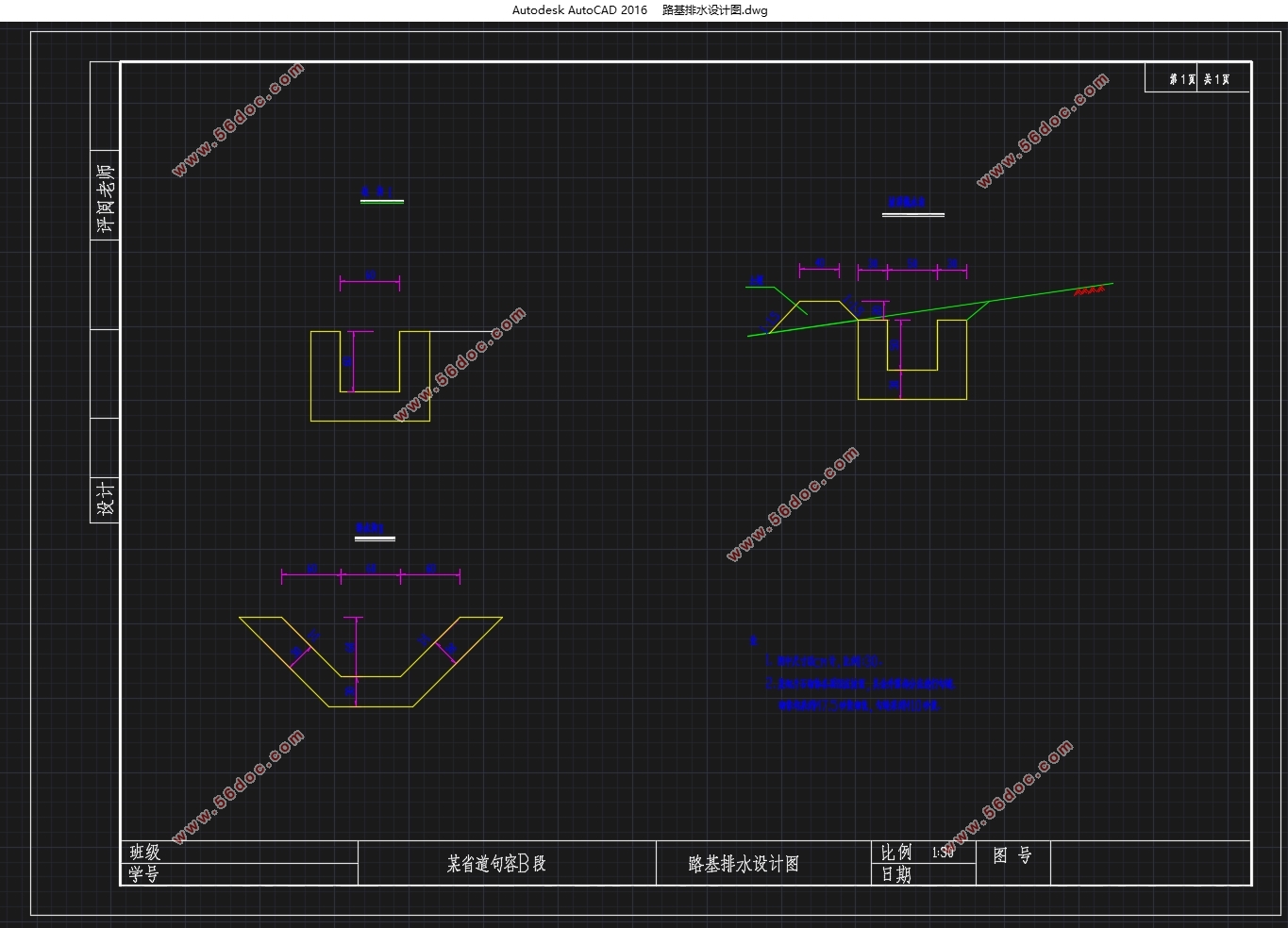Select the 共1页 total pages text
This screenshot has height=928, width=1288.
[1216, 79]
